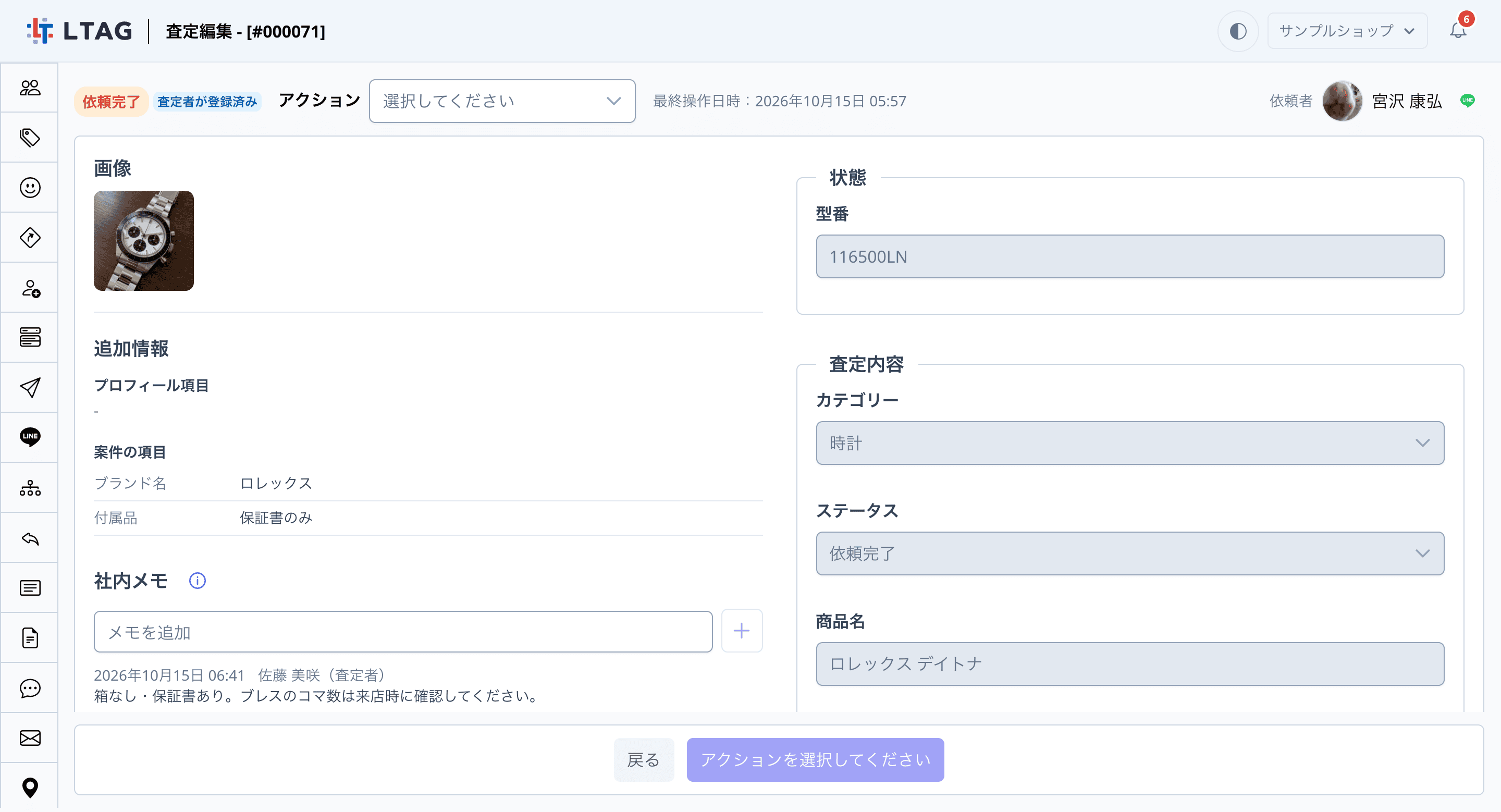This screenshot has height=812, width=1501.
Task: Click the 戻る button
Action: 644,760
